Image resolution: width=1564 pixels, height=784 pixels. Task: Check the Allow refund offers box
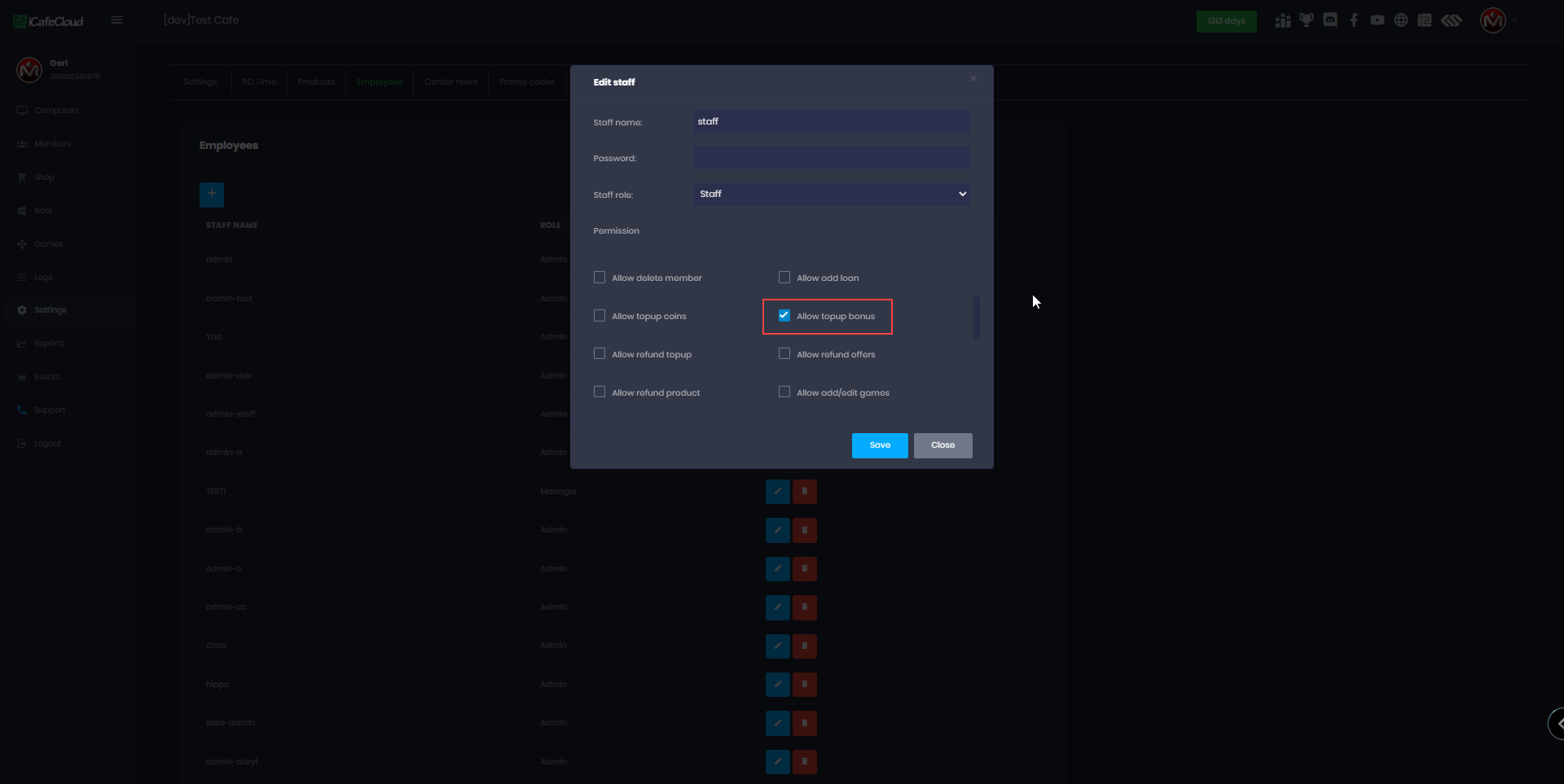[784, 354]
